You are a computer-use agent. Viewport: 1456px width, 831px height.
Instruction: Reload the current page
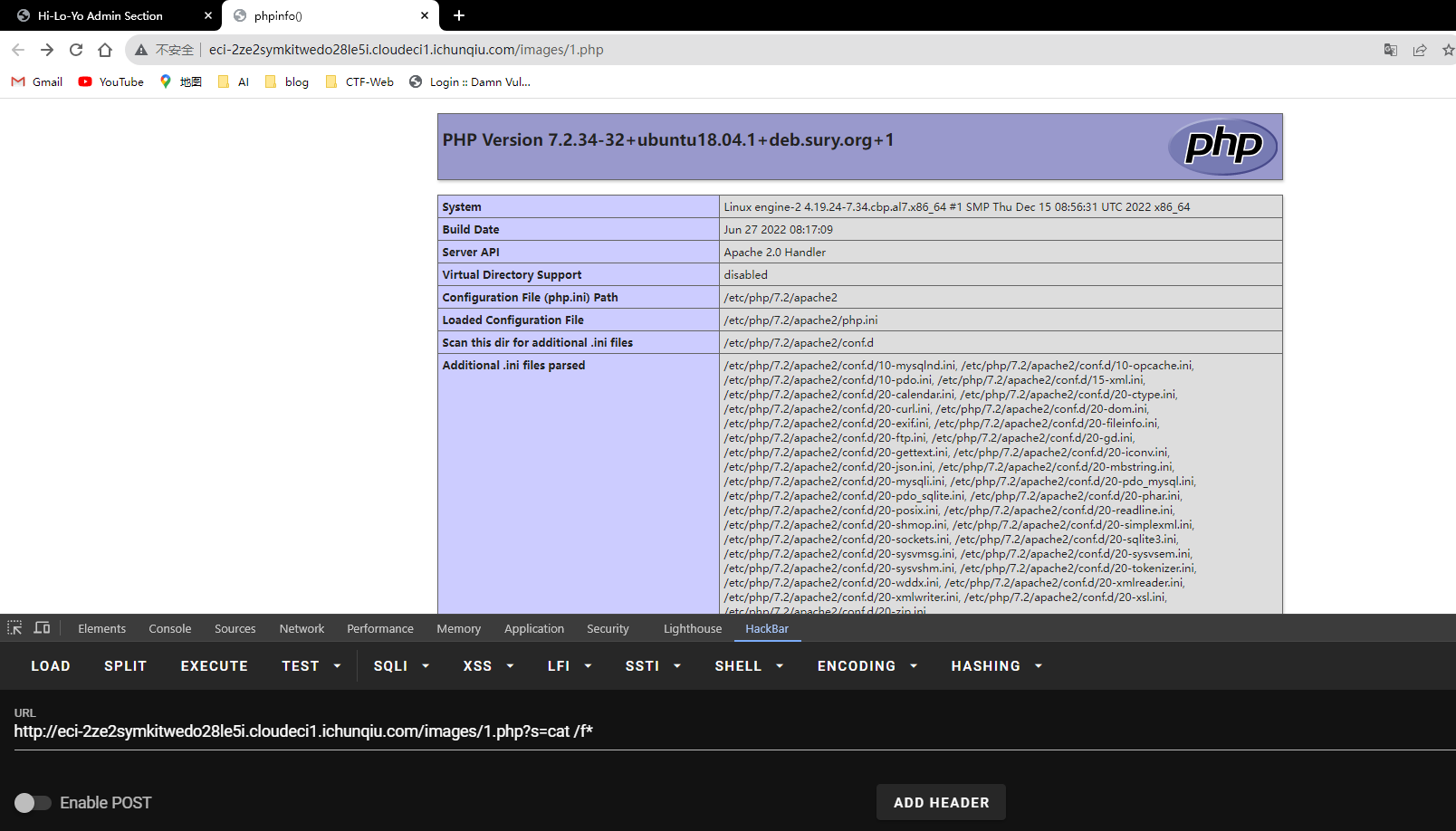click(x=76, y=50)
